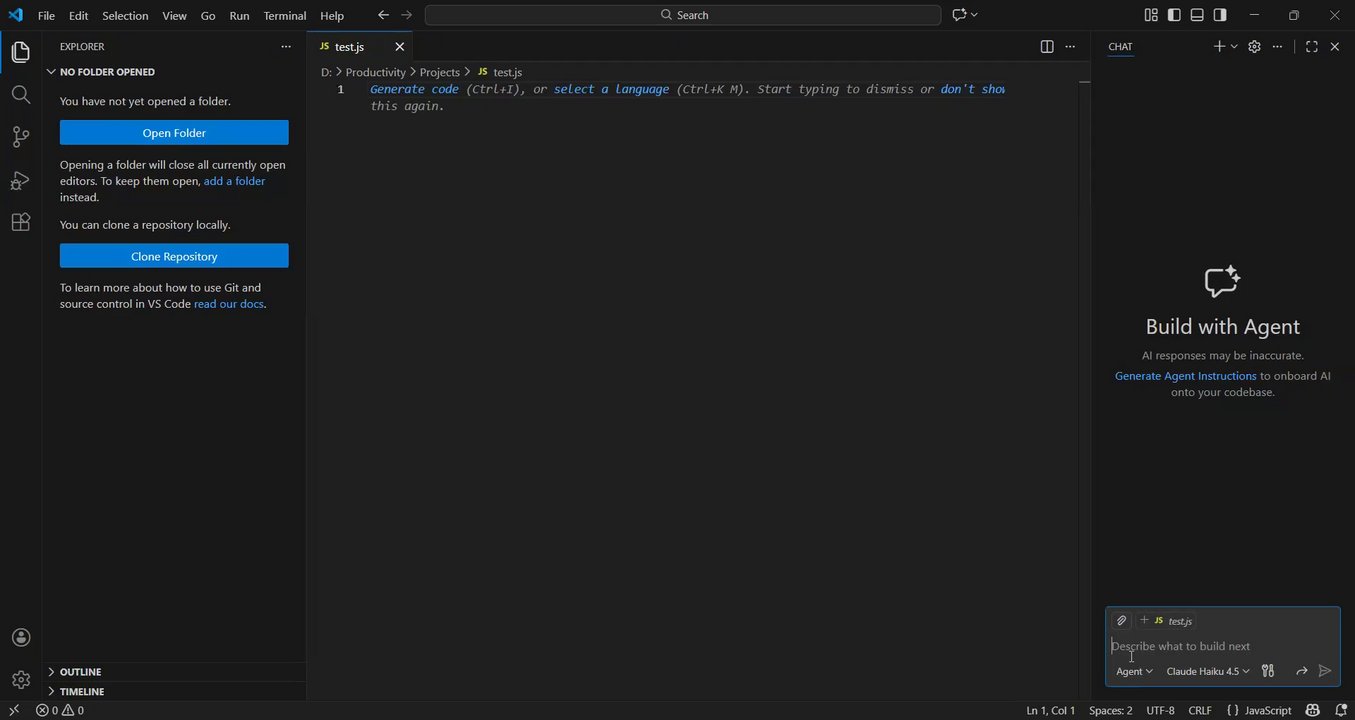Toggle Secondary Side Bar visibility
This screenshot has width=1355, height=720.
click(x=1220, y=15)
